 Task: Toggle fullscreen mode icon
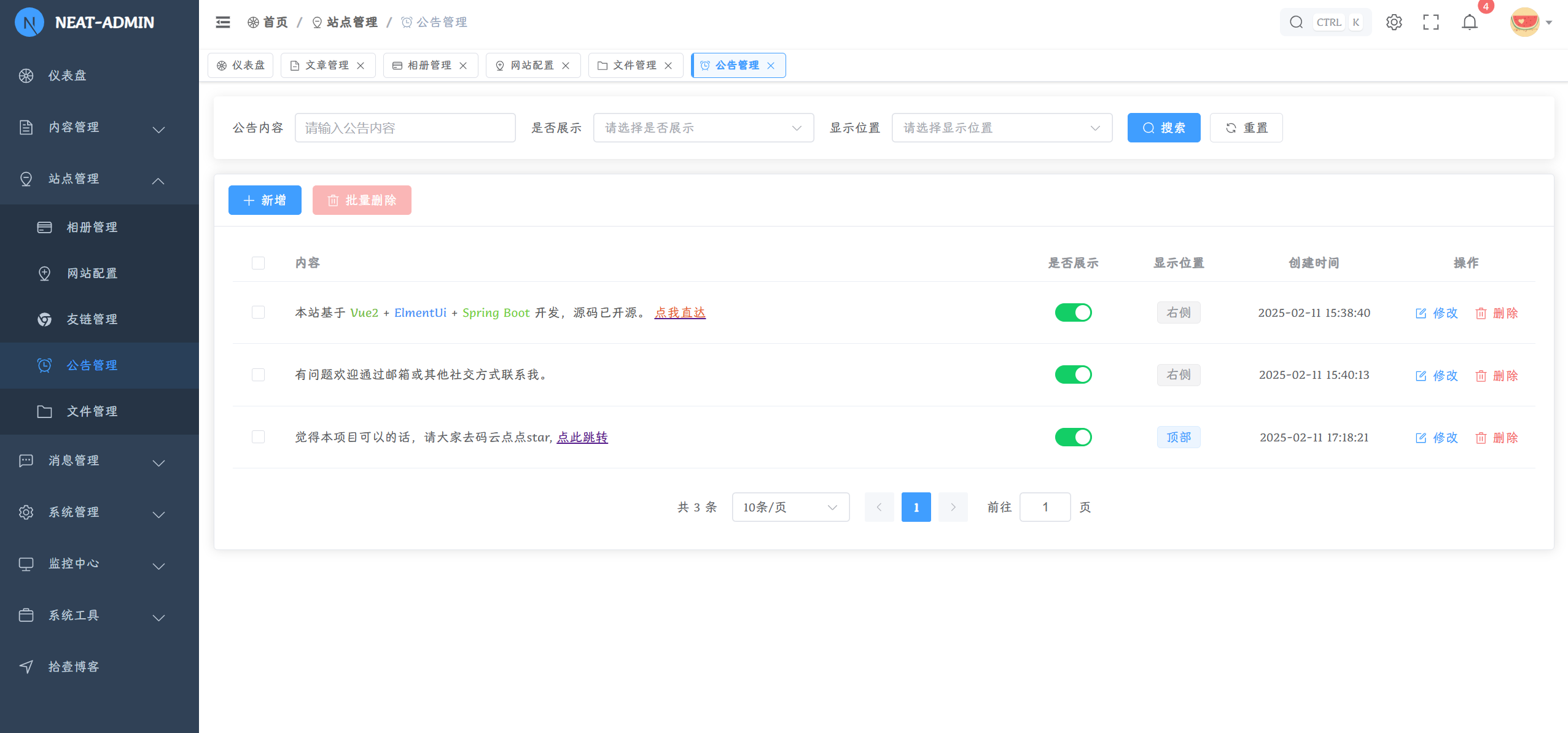(x=1431, y=22)
